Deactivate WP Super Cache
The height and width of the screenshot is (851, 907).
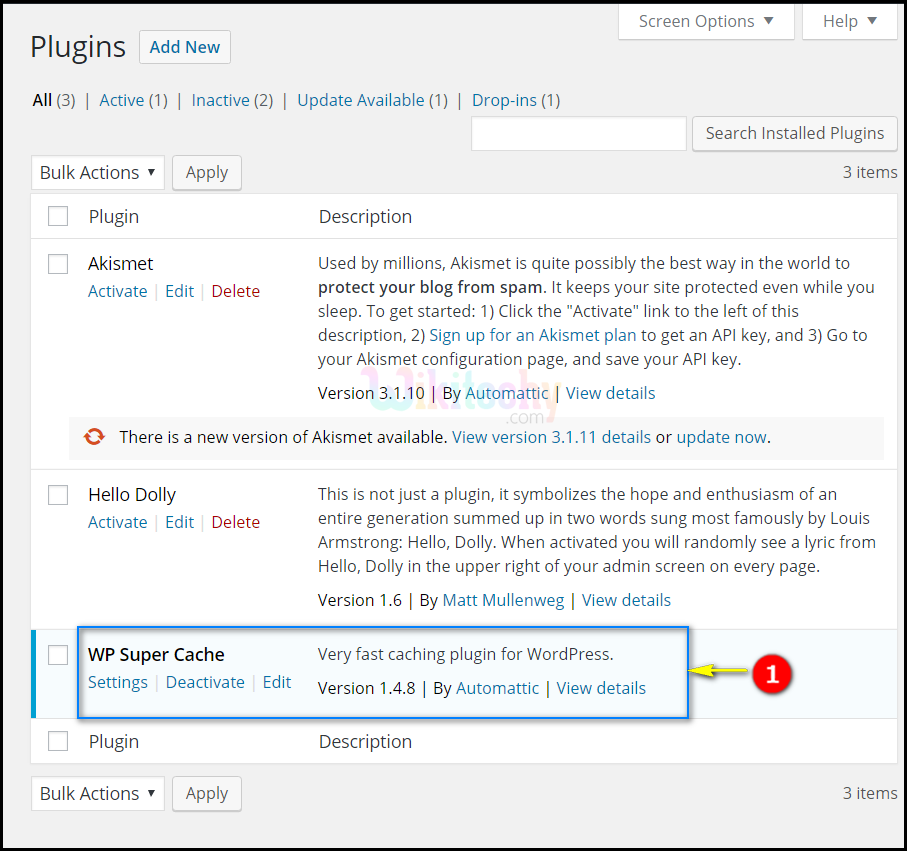pyautogui.click(x=205, y=682)
